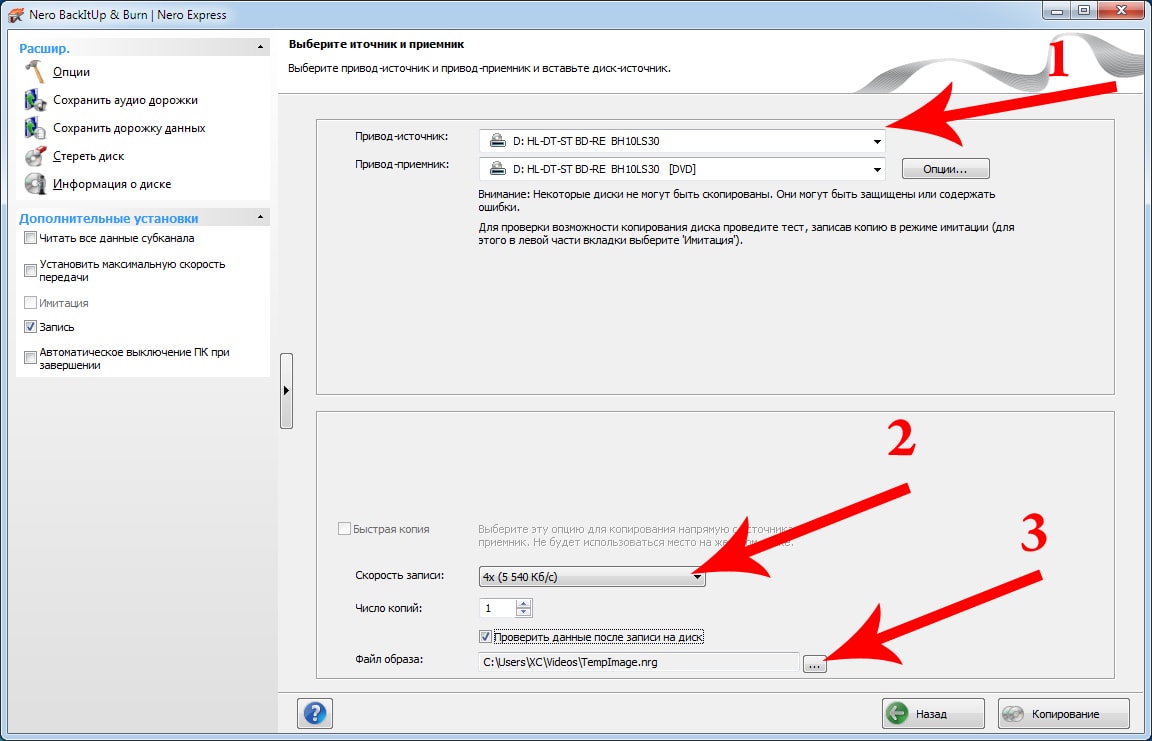This screenshot has width=1152, height=741.
Task: Collapse the Дополнительные установки section
Action: pos(260,217)
